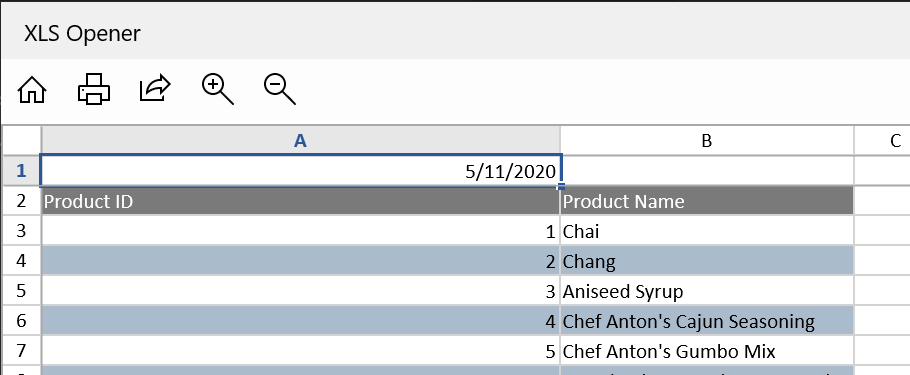Select column C header
Image resolution: width=910 pixels, height=375 pixels.
(x=882, y=140)
